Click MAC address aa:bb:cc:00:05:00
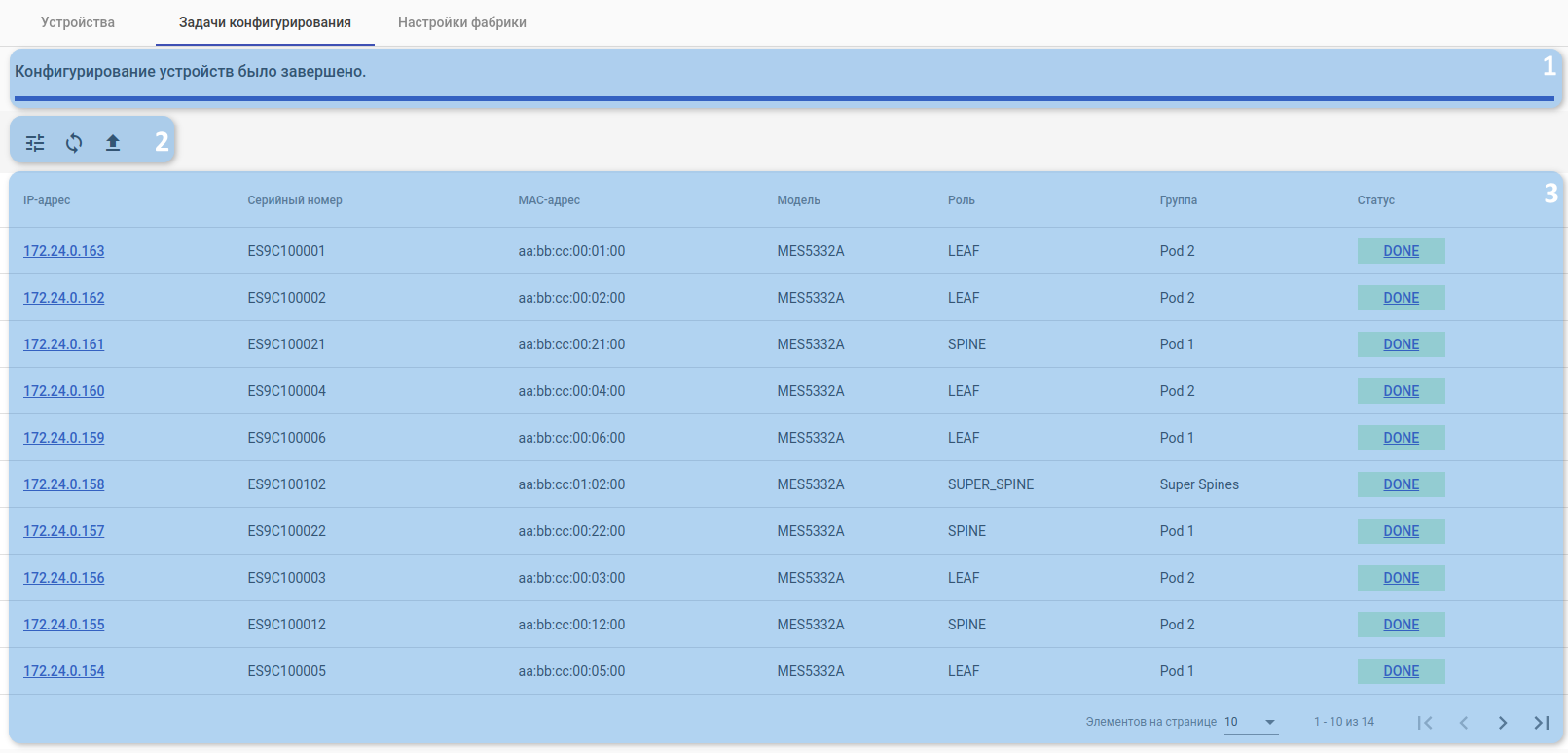The height and width of the screenshot is (753, 1568). pos(571,671)
